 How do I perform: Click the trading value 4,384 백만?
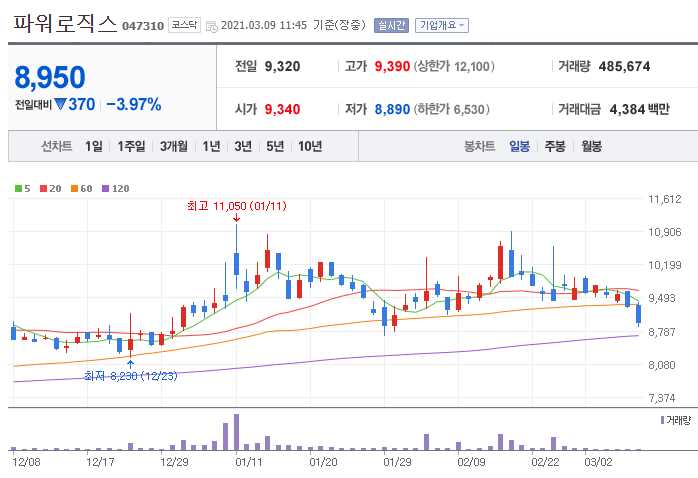click(639, 109)
